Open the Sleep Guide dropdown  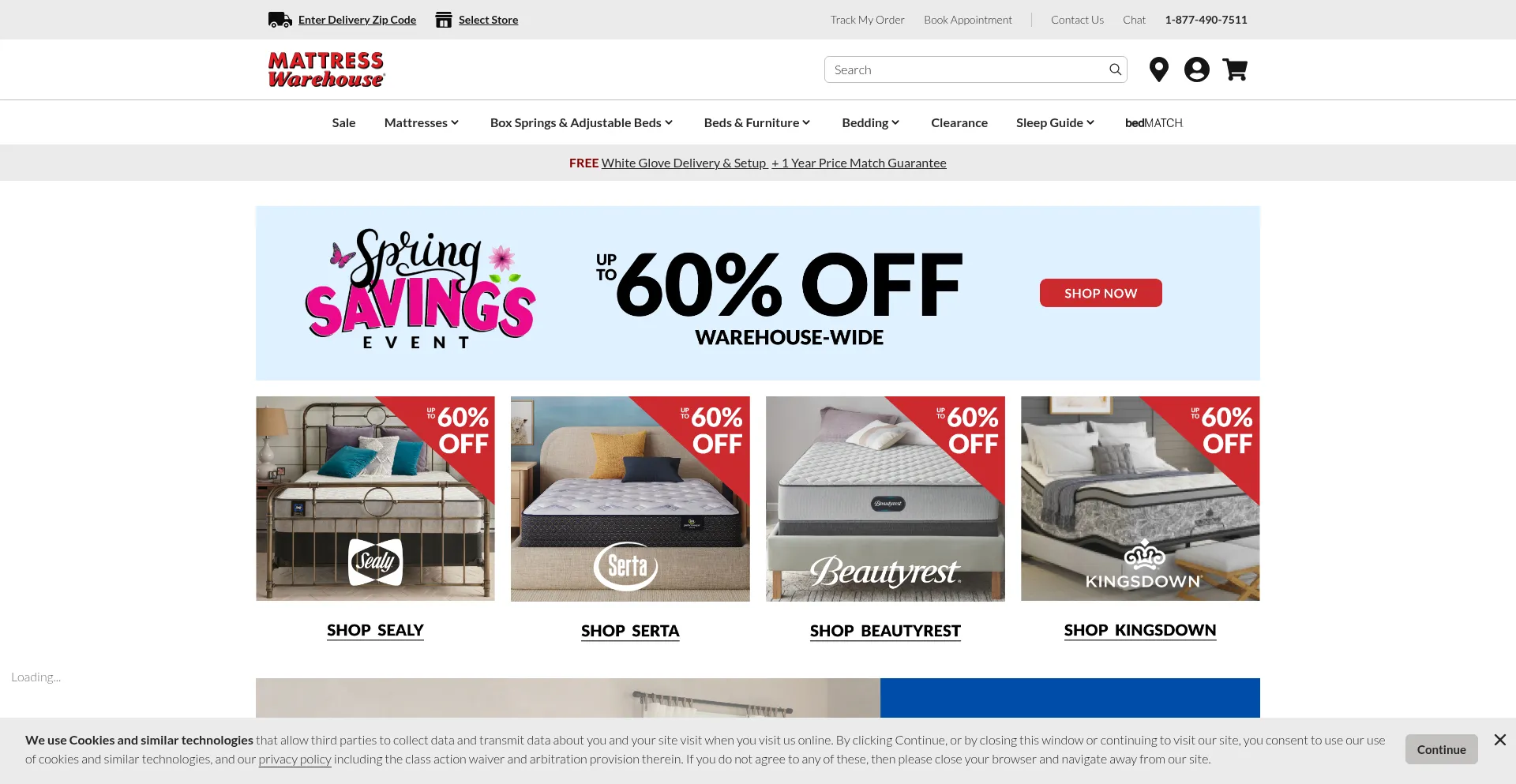tap(1055, 122)
